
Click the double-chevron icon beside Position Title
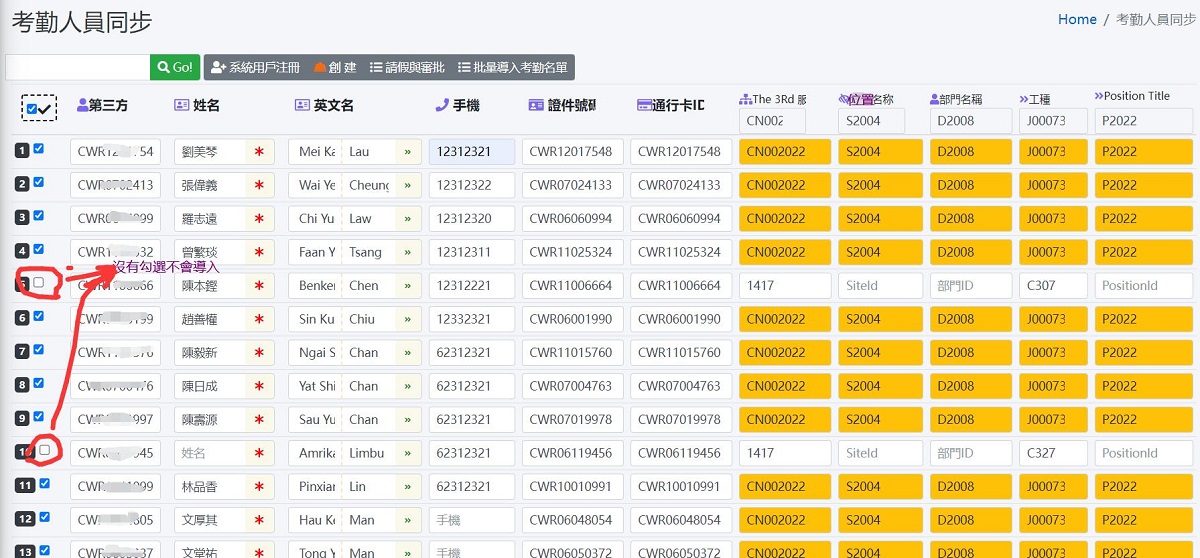[x=1099, y=96]
